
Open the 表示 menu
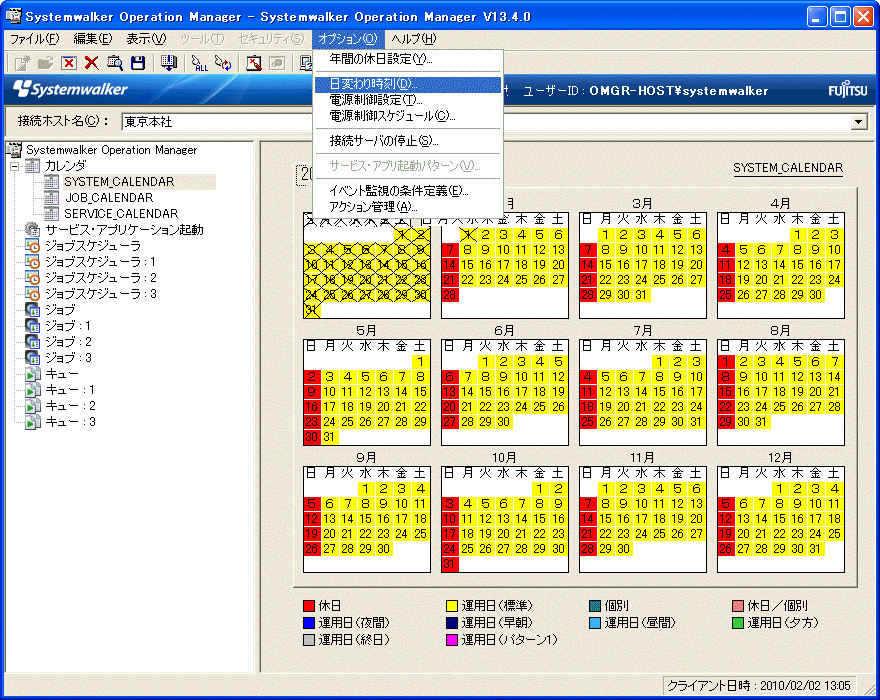(x=146, y=39)
